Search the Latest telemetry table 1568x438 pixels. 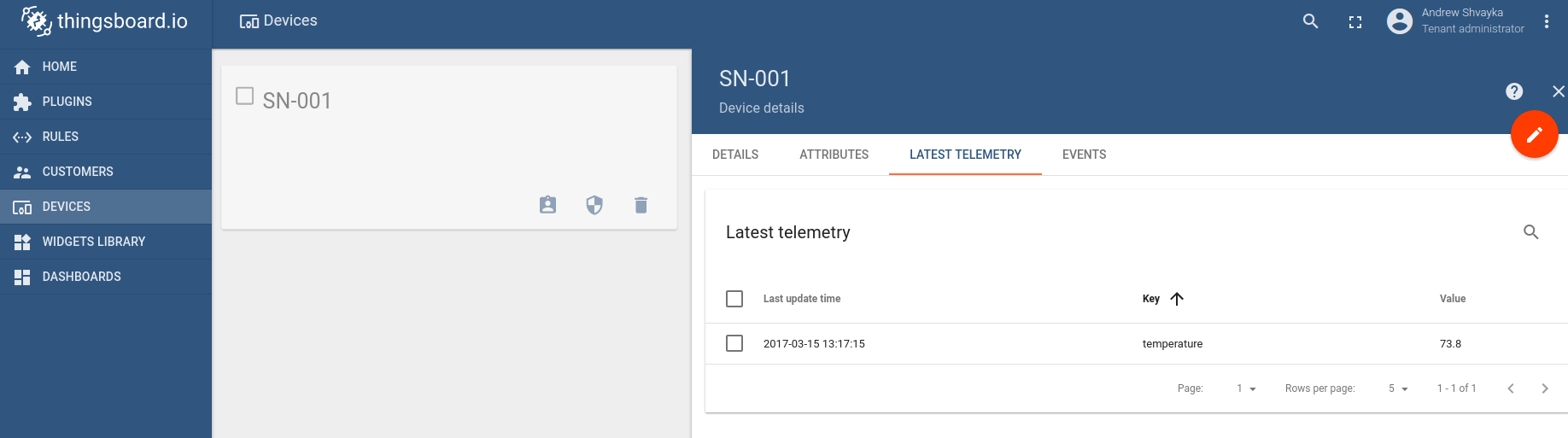(x=1530, y=232)
